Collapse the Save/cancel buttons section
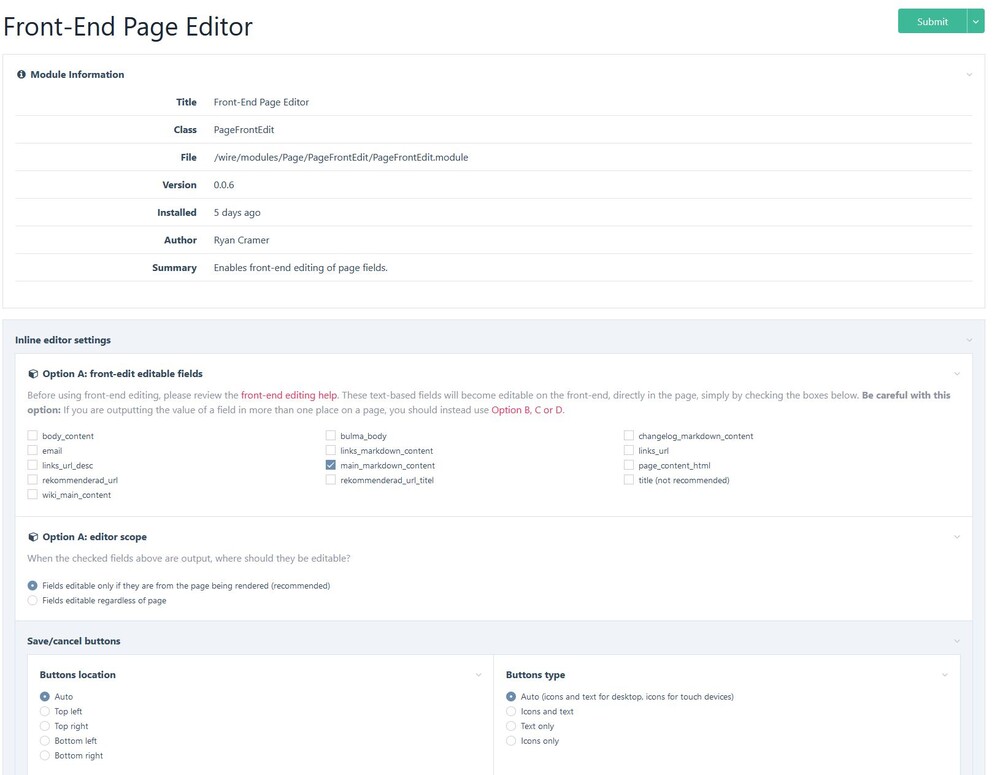 click(x=956, y=641)
